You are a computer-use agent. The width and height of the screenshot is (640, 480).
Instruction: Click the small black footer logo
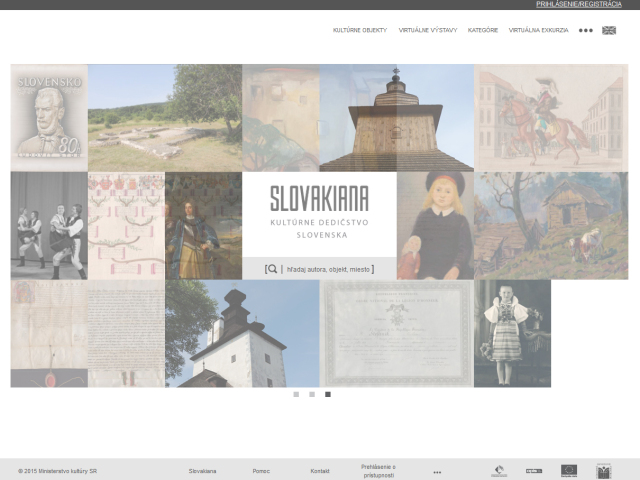[x=534, y=471]
